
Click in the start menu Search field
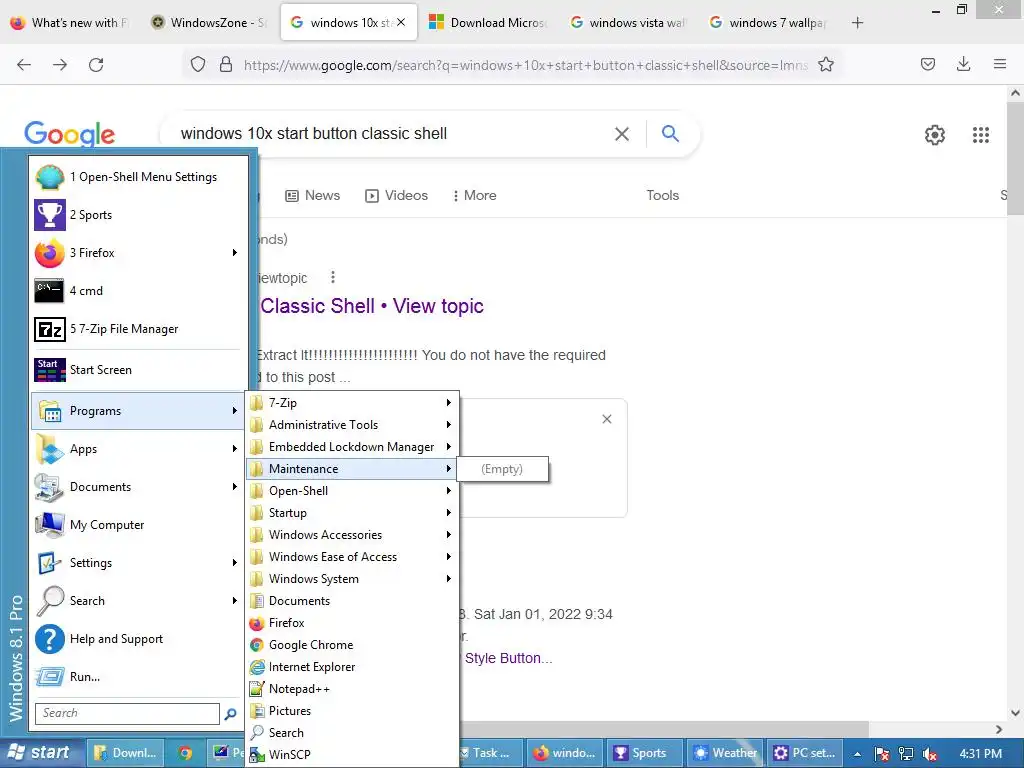[127, 713]
